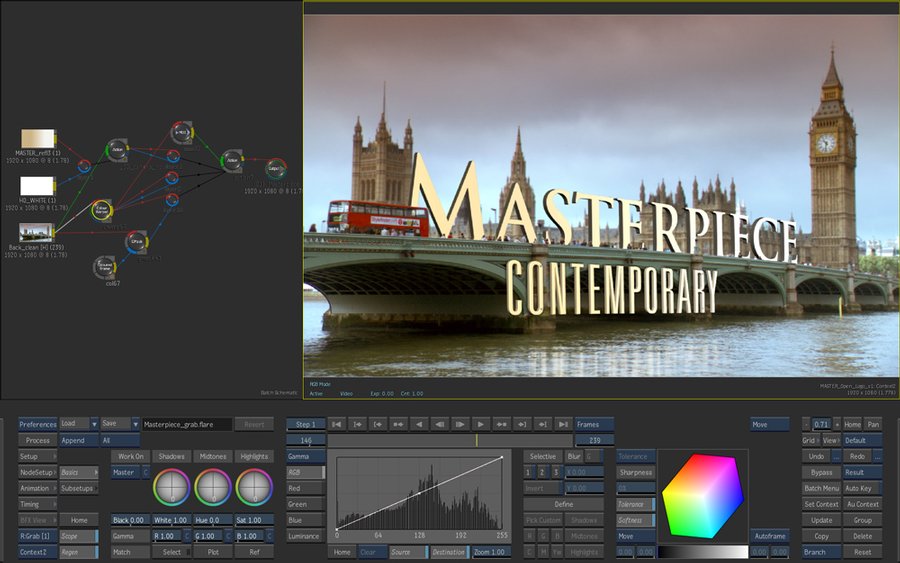Click the Define button
Image resolution: width=900 pixels, height=563 pixels.
click(x=563, y=504)
